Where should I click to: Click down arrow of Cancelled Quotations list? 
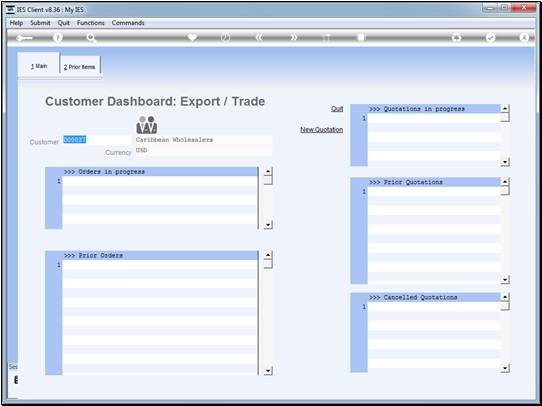click(x=505, y=368)
